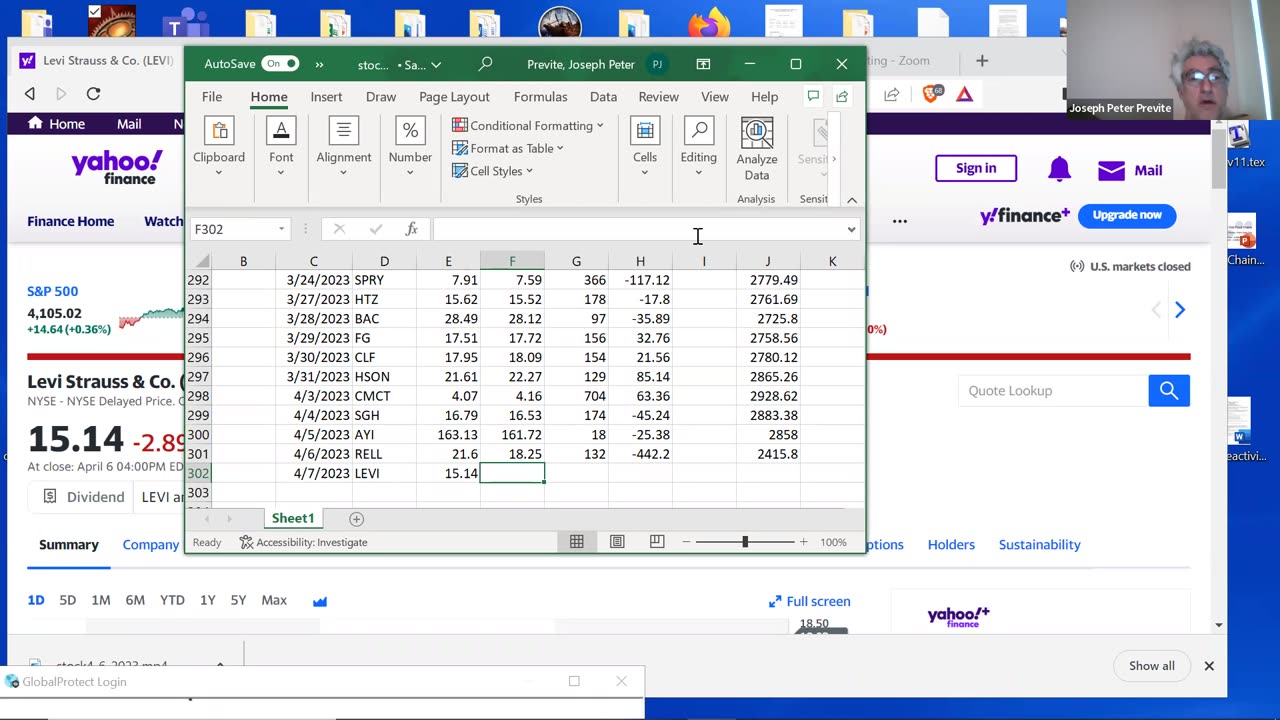Image resolution: width=1280 pixels, height=720 pixels.
Task: Click the blue Quote Lookup search button
Action: coord(1169,390)
